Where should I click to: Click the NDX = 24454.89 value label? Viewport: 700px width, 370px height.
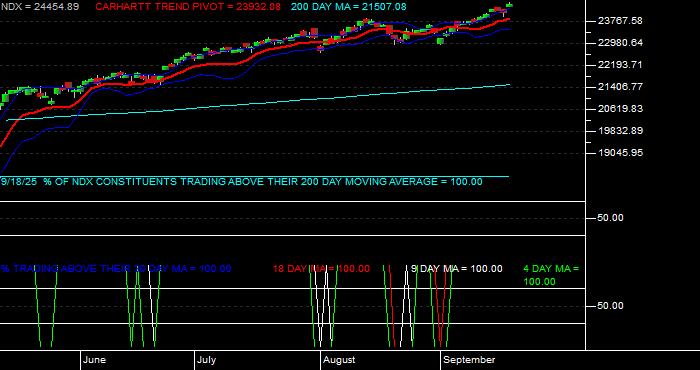click(x=40, y=7)
